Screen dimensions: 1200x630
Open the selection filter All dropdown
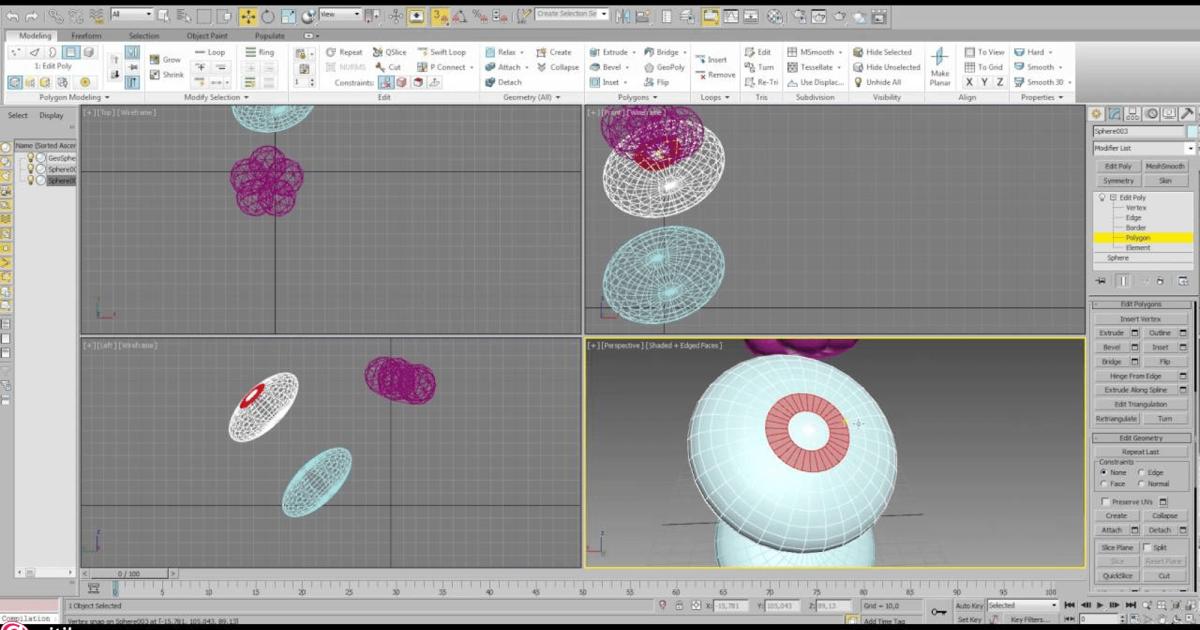[132, 15]
